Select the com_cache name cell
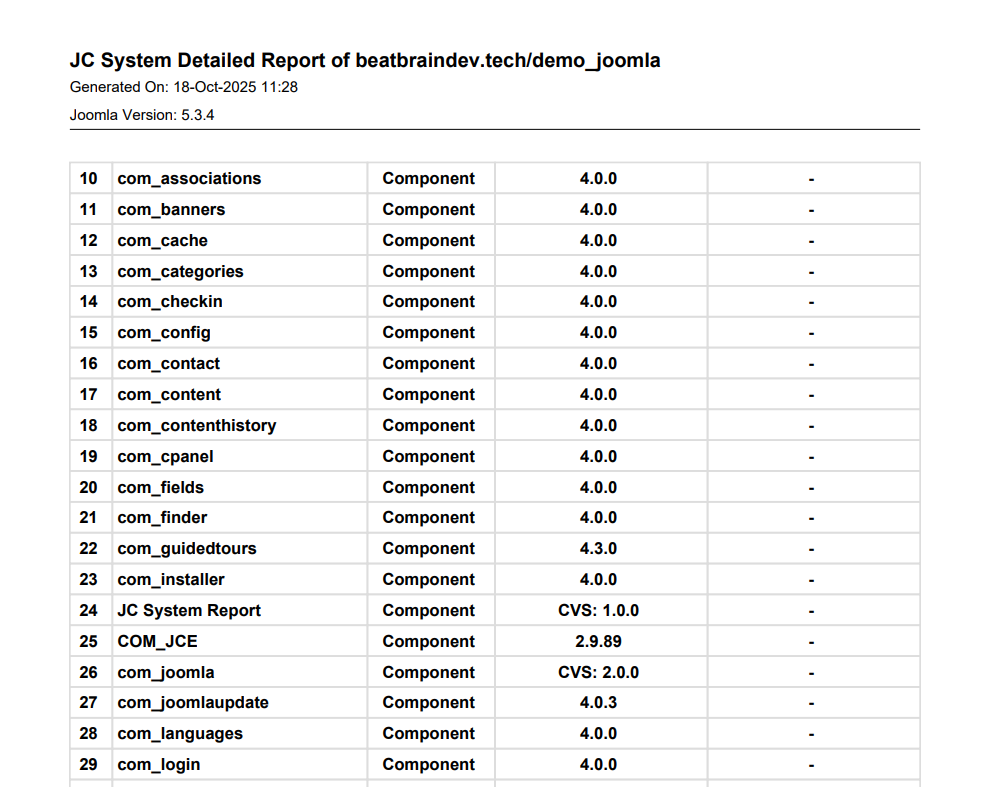This screenshot has width=984, height=787. point(163,241)
